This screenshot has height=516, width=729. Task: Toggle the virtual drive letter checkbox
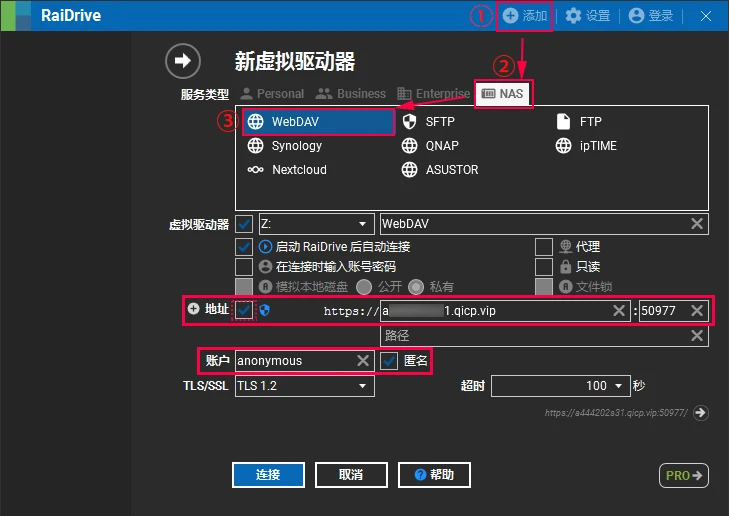244,224
